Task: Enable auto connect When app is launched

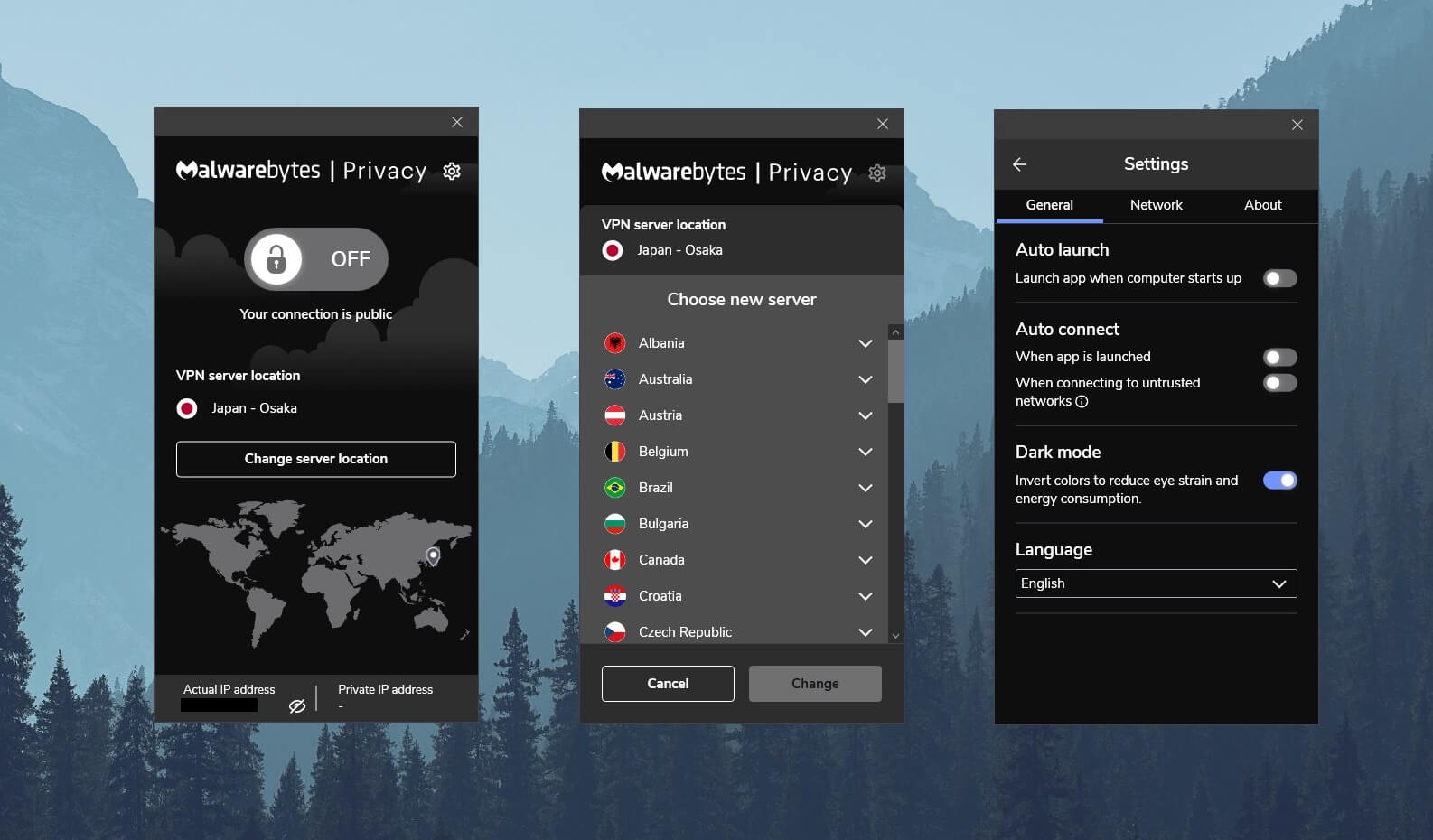Action: 1279,357
